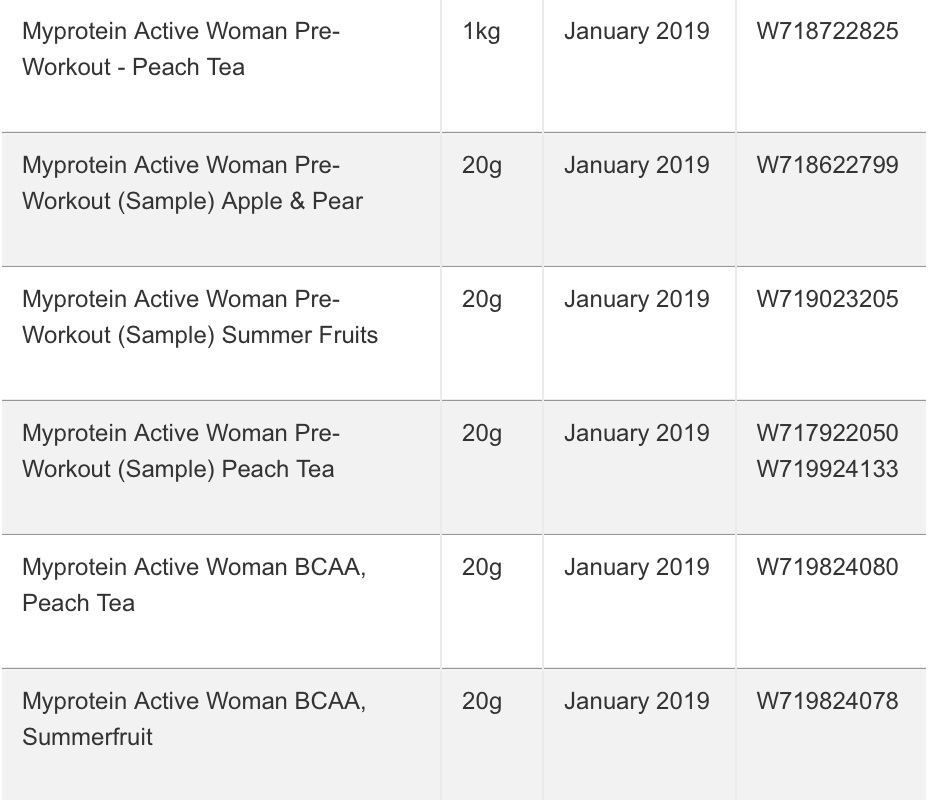Click batch code W718722825
This screenshot has width=928, height=800.
pyautogui.click(x=827, y=31)
